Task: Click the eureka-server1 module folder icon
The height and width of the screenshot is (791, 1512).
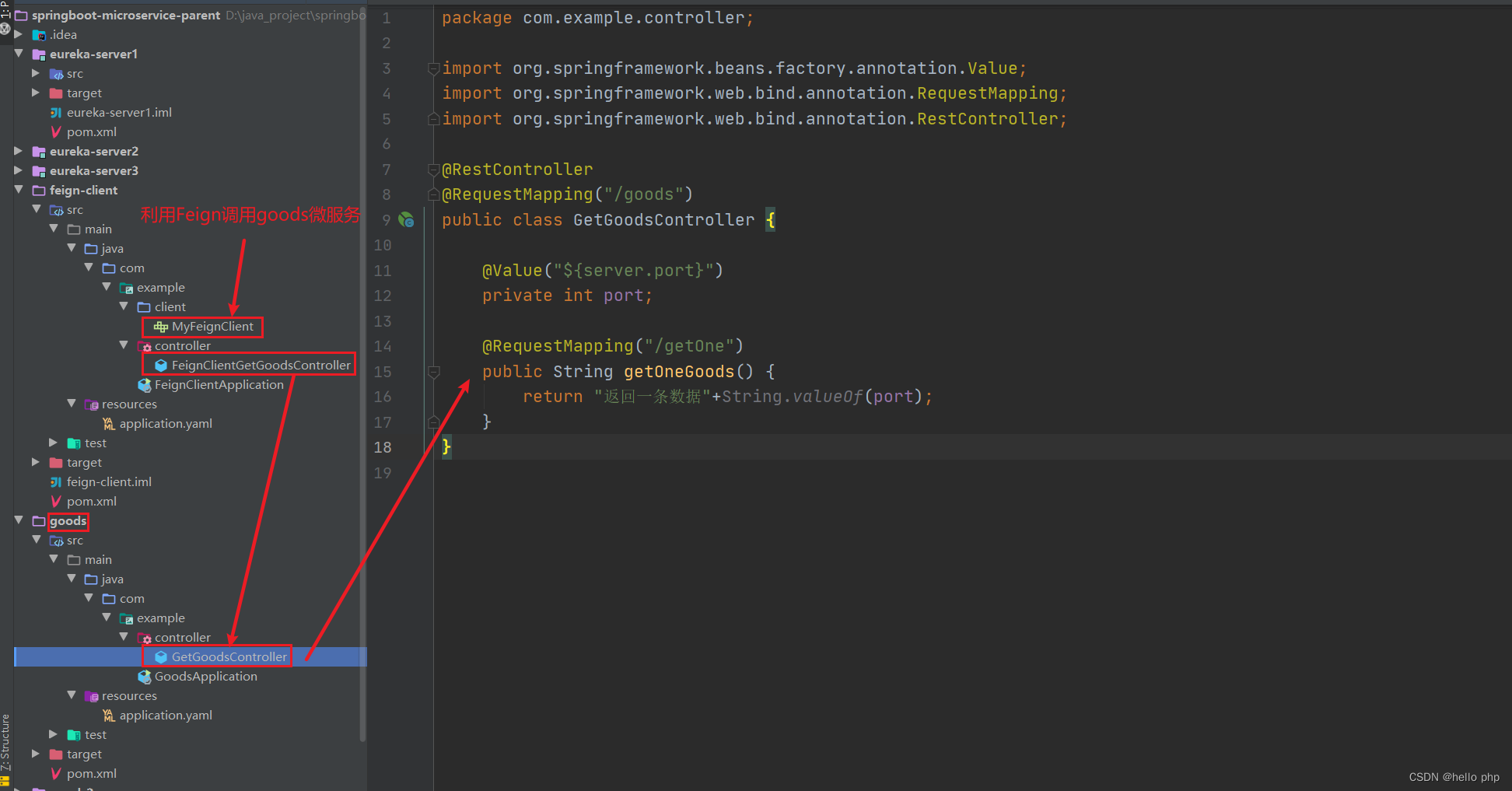Action: pyautogui.click(x=39, y=54)
